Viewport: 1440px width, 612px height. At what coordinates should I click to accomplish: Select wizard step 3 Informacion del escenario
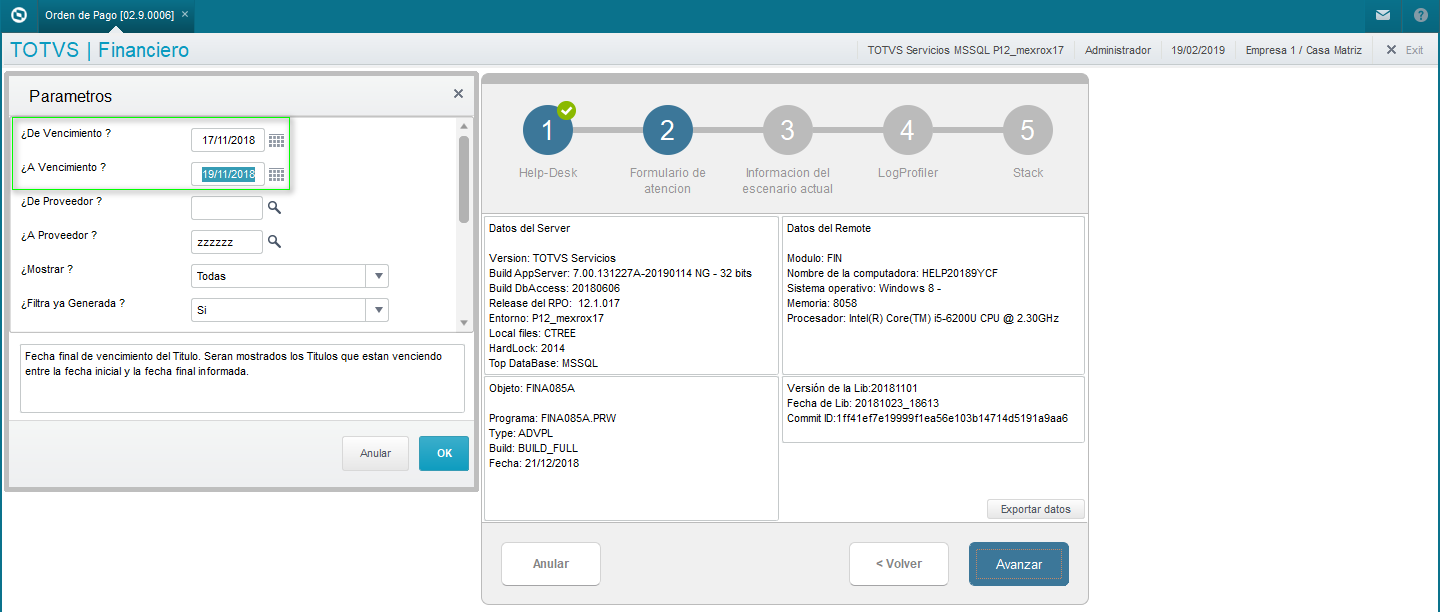click(x=788, y=130)
